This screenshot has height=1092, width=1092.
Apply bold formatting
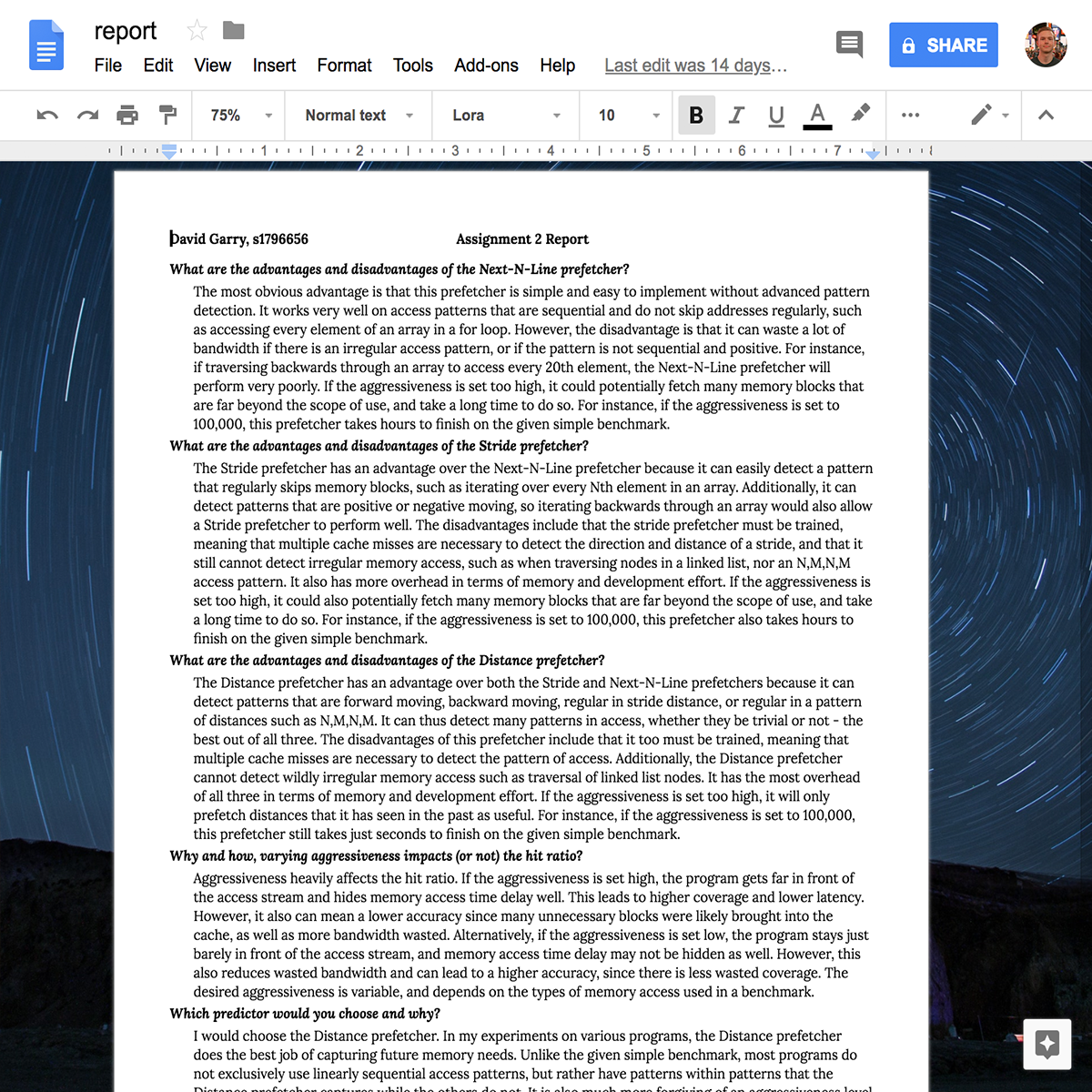696,116
